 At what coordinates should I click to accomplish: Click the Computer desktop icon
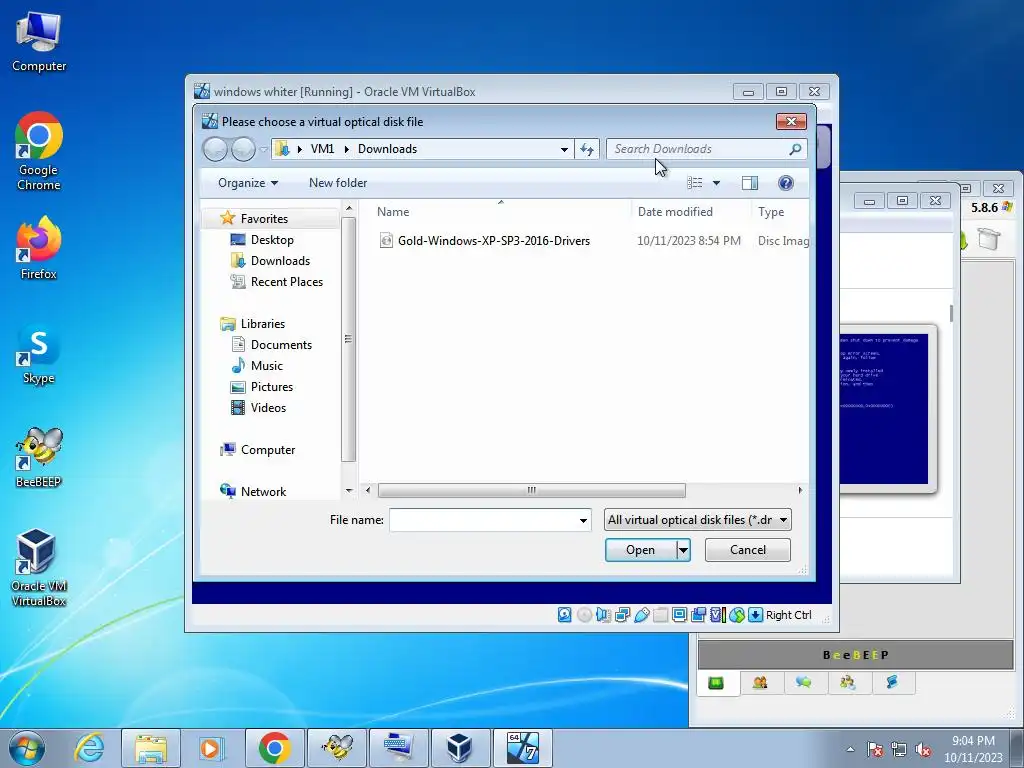tap(39, 42)
